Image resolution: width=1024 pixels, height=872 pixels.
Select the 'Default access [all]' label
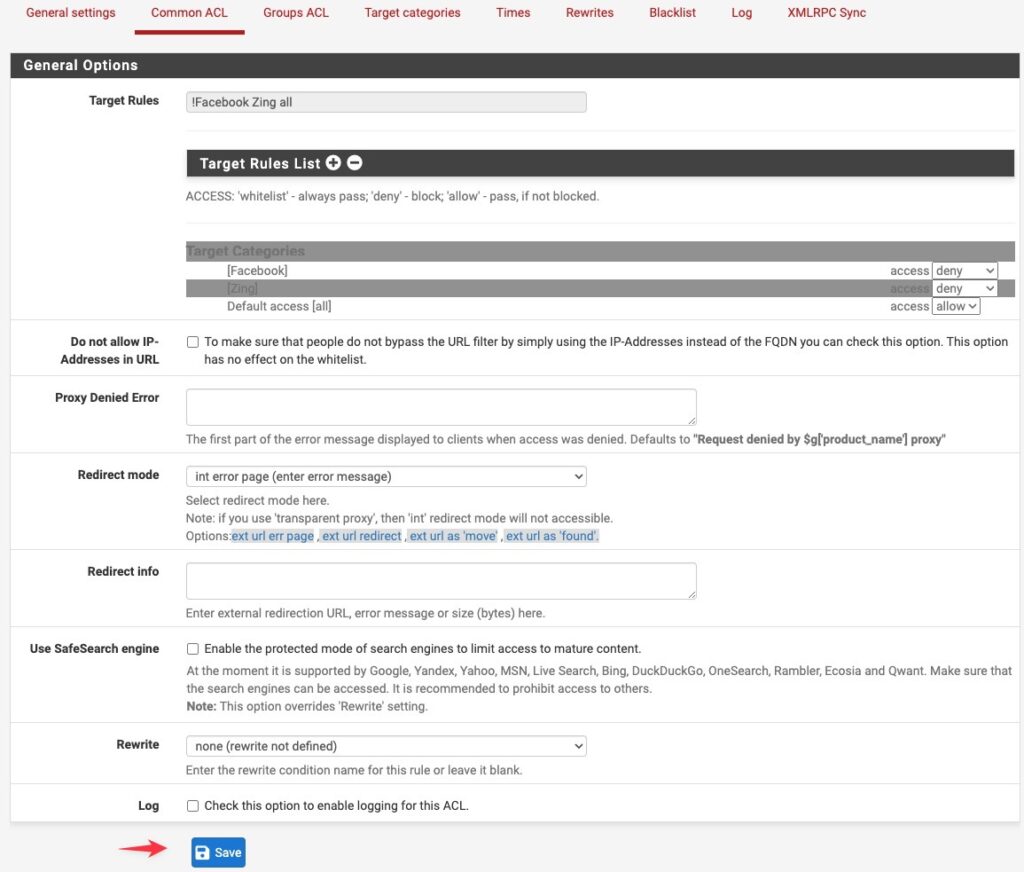279,306
